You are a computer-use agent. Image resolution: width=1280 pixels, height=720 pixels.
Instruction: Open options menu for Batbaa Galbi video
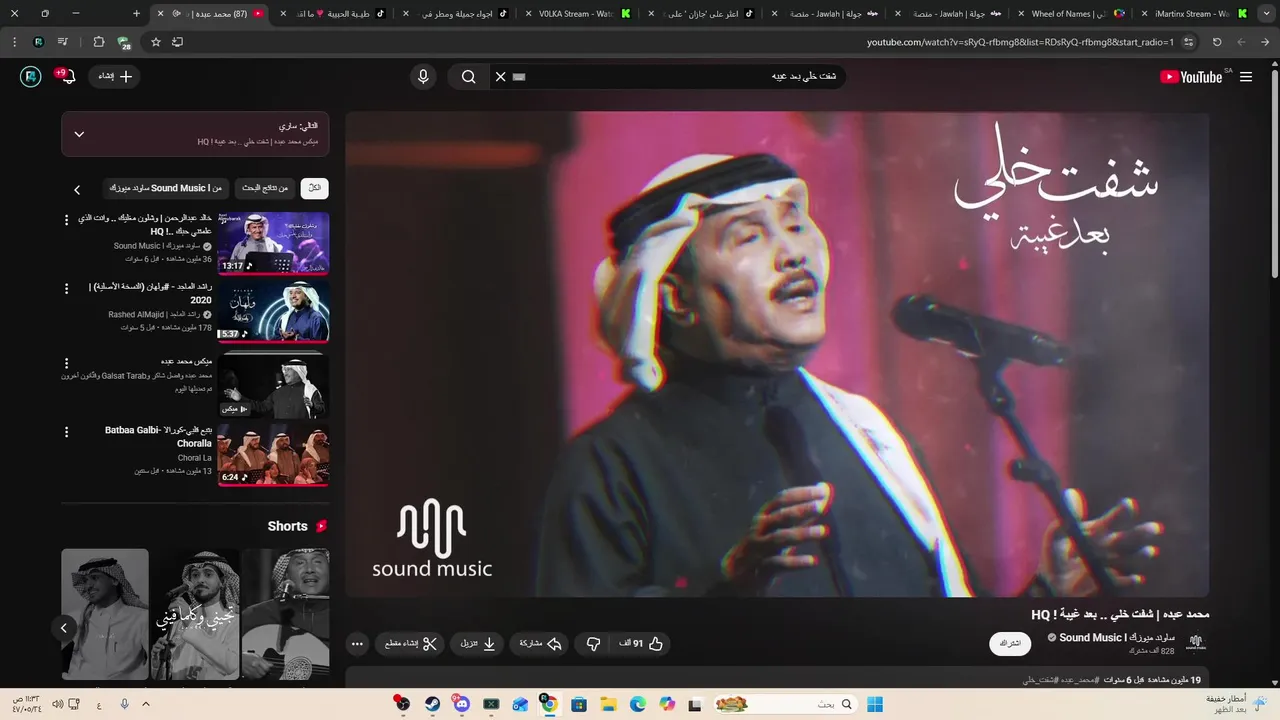(x=67, y=432)
